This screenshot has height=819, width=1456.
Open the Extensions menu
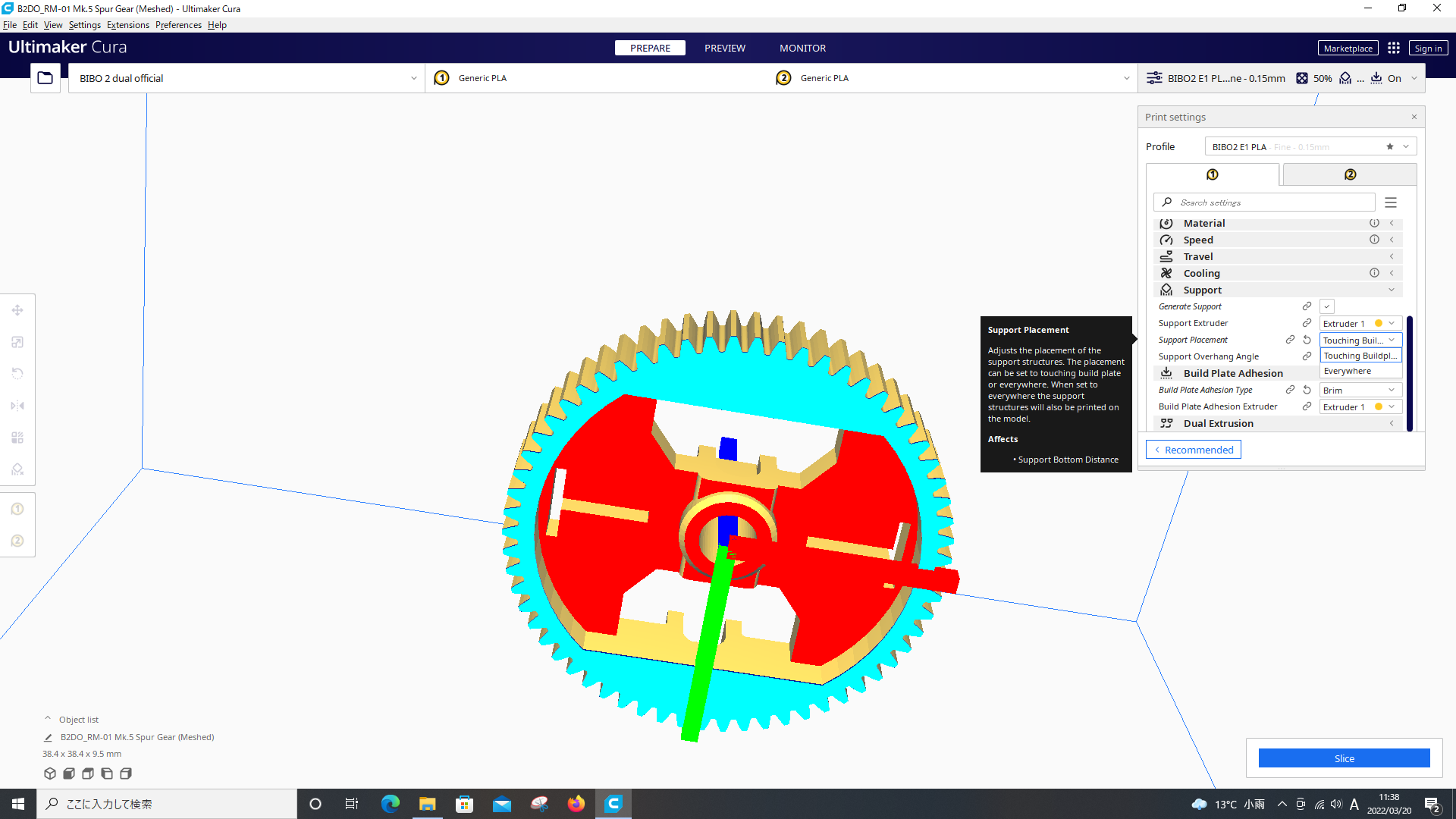[124, 24]
